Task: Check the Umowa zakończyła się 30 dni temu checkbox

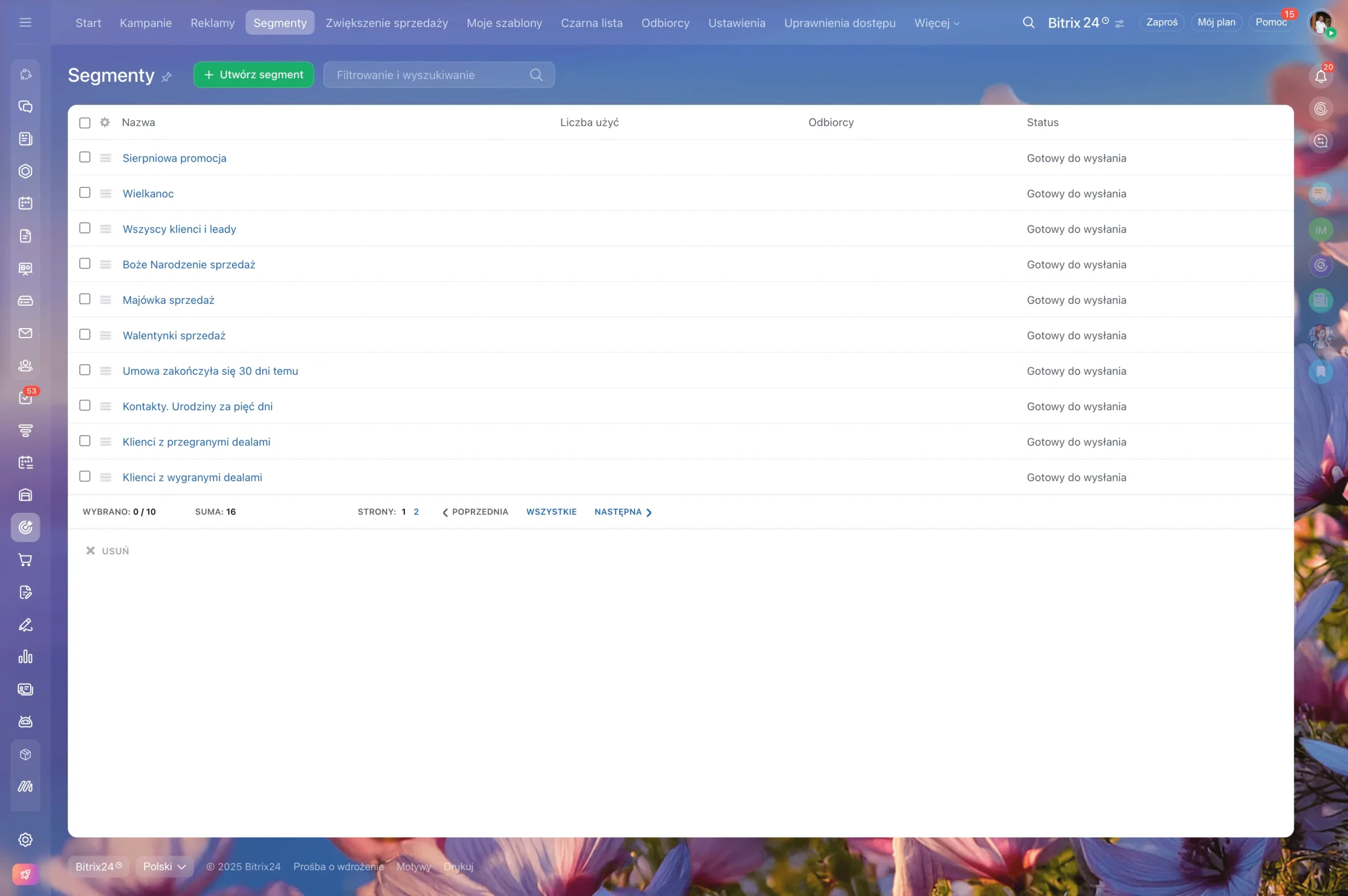Action: 85,370
